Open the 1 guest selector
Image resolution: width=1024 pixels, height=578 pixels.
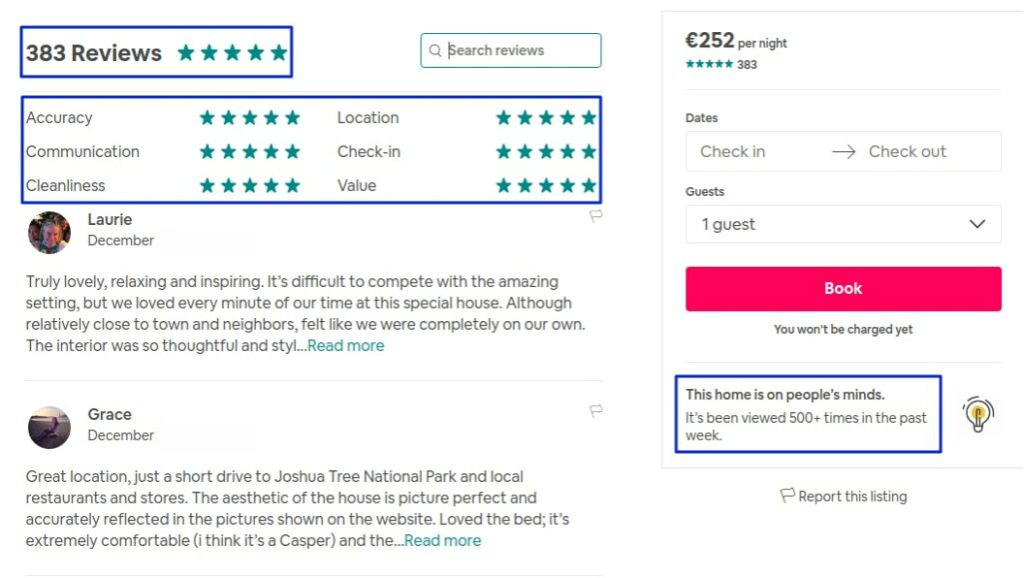click(x=843, y=224)
